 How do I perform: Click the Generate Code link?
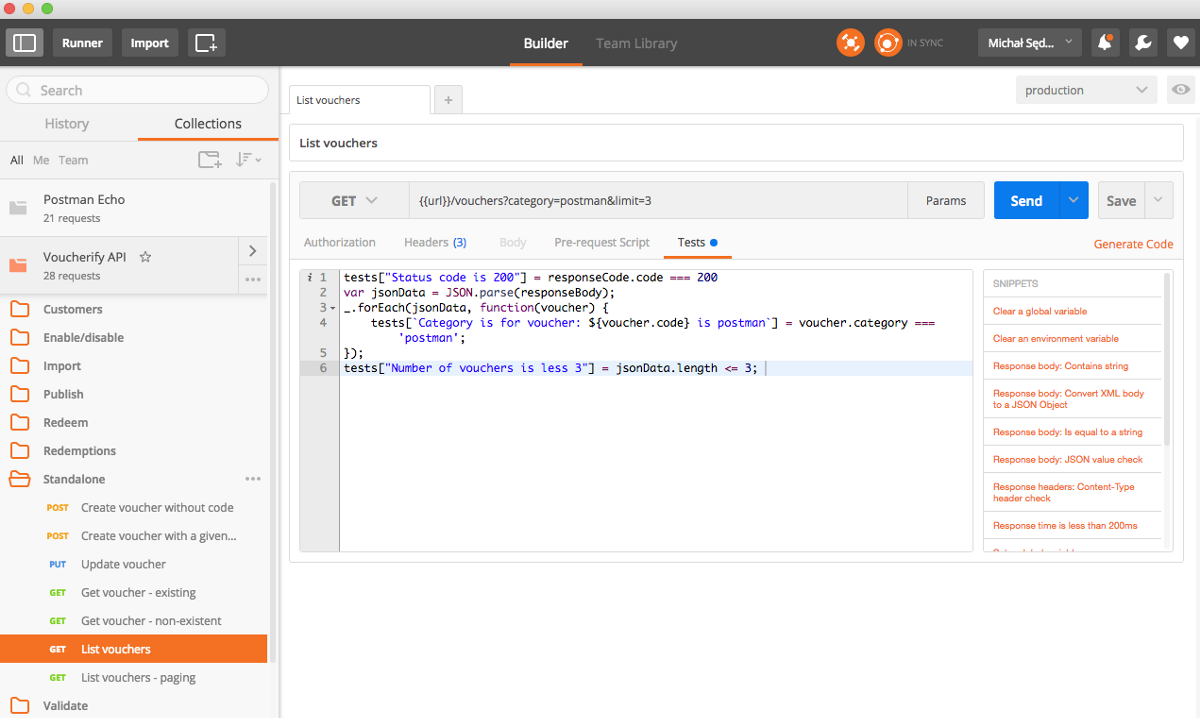(1134, 244)
